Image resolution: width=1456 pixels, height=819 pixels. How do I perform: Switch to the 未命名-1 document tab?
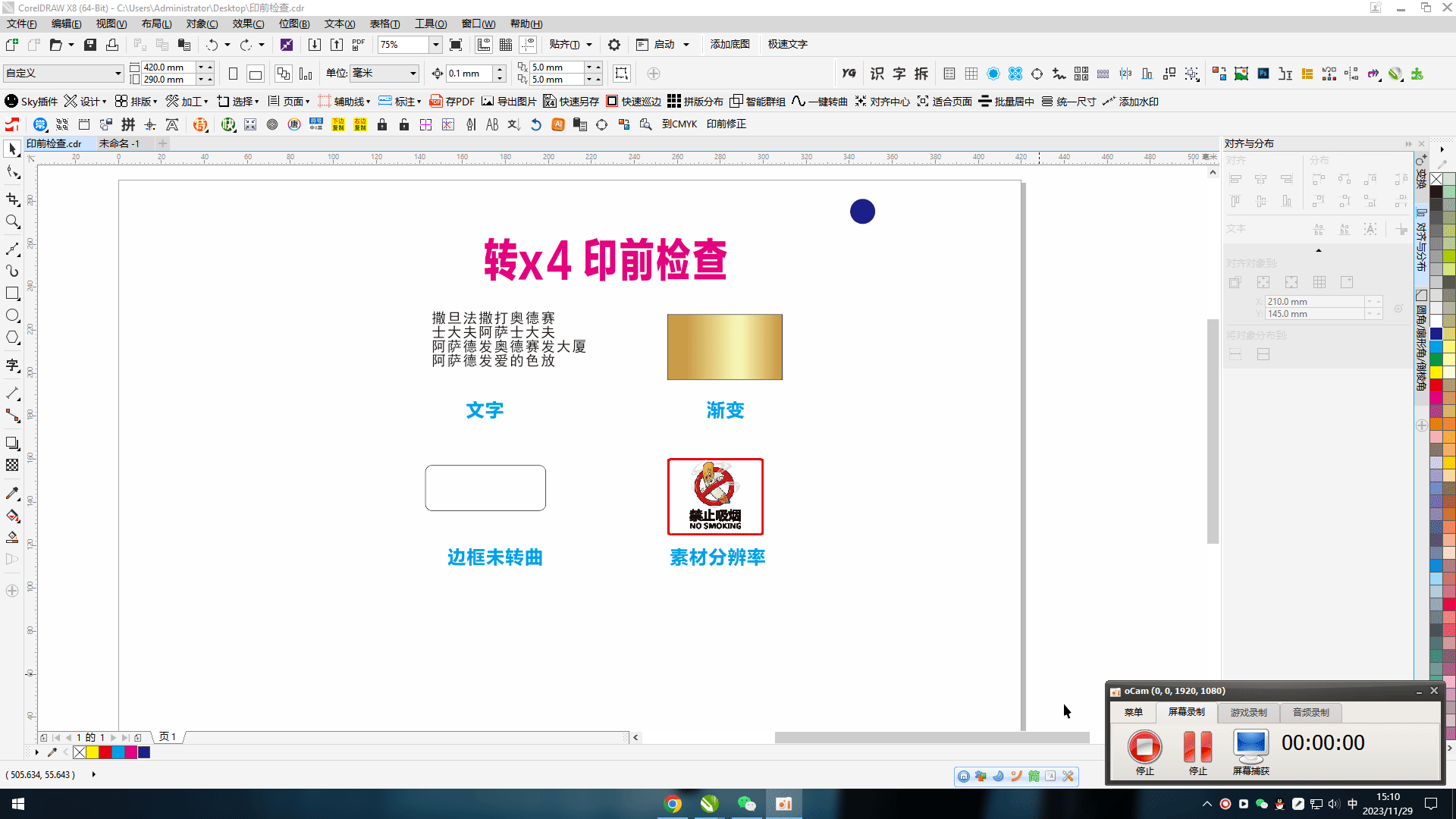coord(119,143)
